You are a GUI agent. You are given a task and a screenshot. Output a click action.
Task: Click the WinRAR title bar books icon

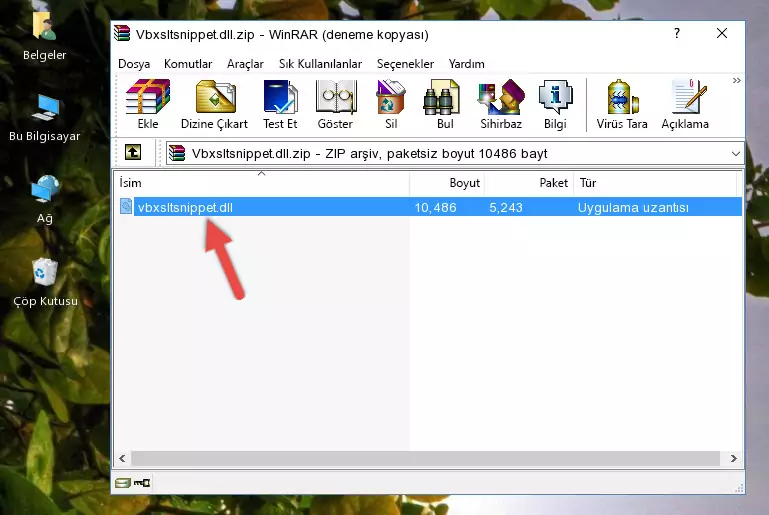point(122,34)
